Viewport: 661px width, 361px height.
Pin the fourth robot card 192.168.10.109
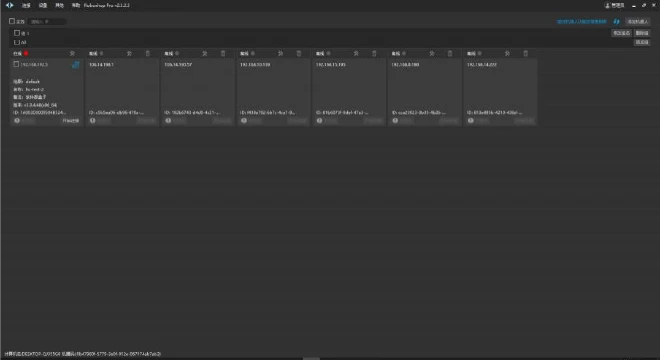coord(280,54)
